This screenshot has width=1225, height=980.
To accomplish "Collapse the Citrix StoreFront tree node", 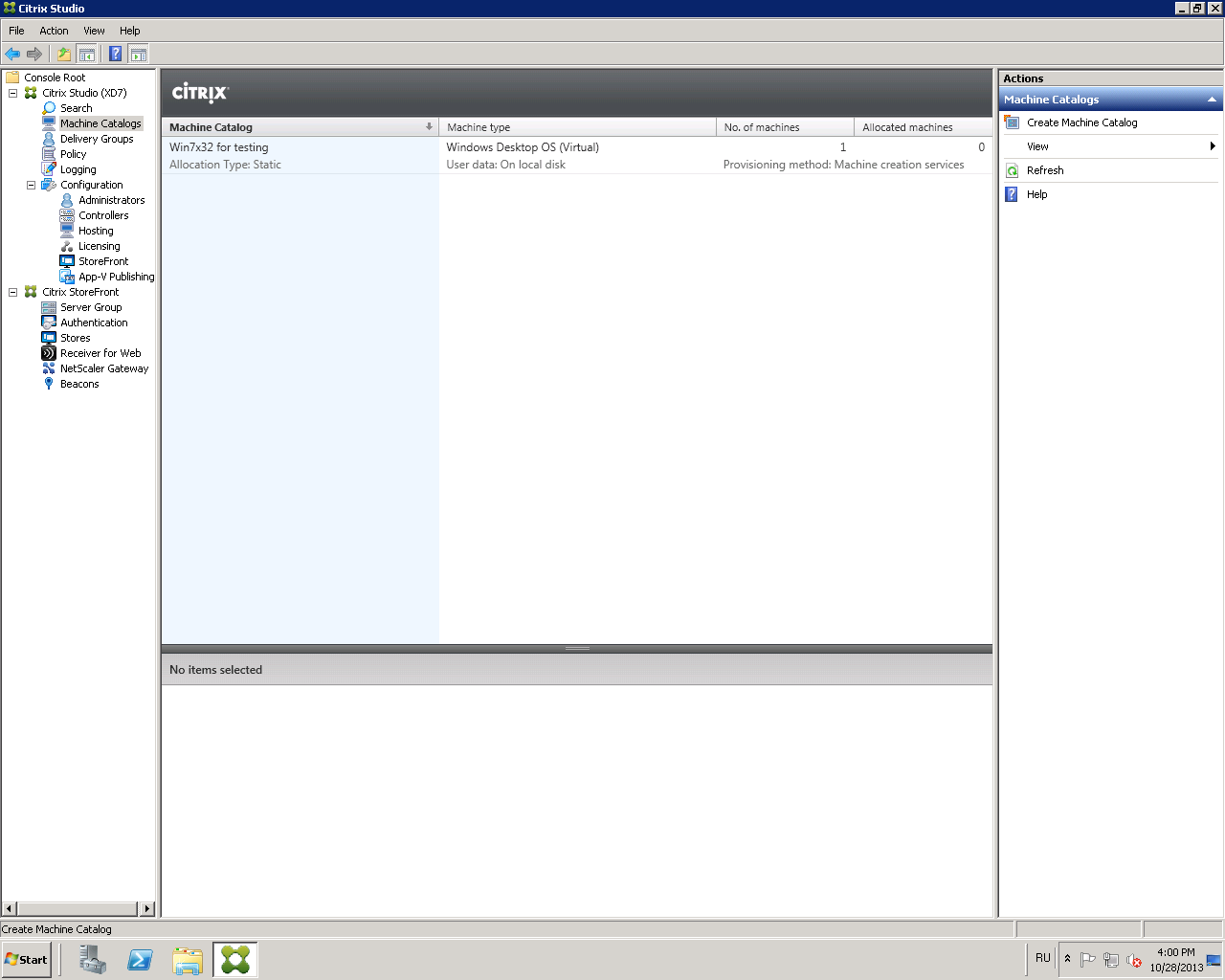I will click(13, 292).
